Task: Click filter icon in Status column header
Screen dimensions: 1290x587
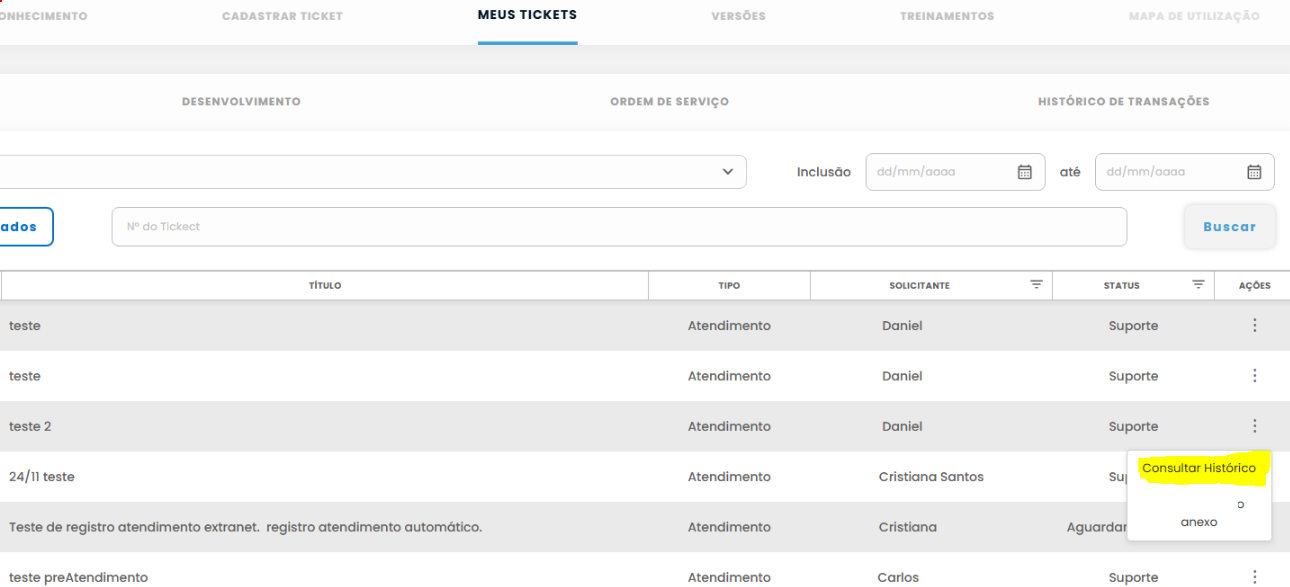Action: 1198,285
